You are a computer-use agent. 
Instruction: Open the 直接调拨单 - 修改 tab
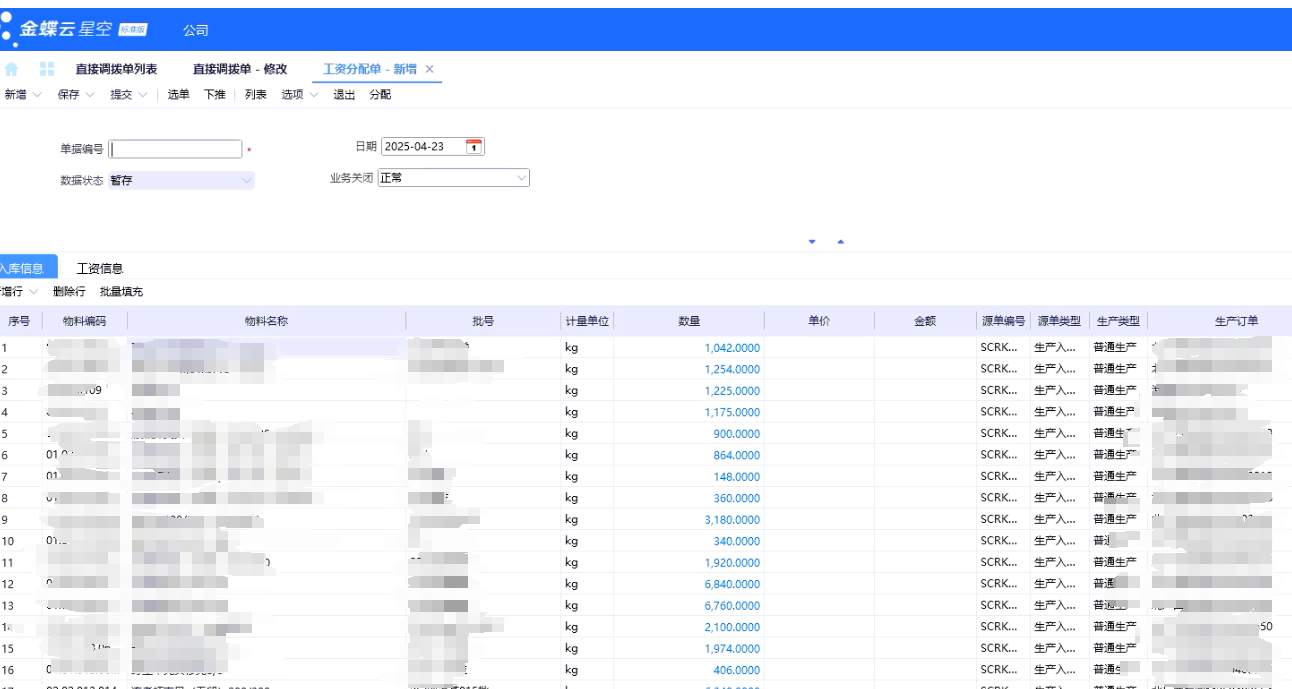[239, 69]
